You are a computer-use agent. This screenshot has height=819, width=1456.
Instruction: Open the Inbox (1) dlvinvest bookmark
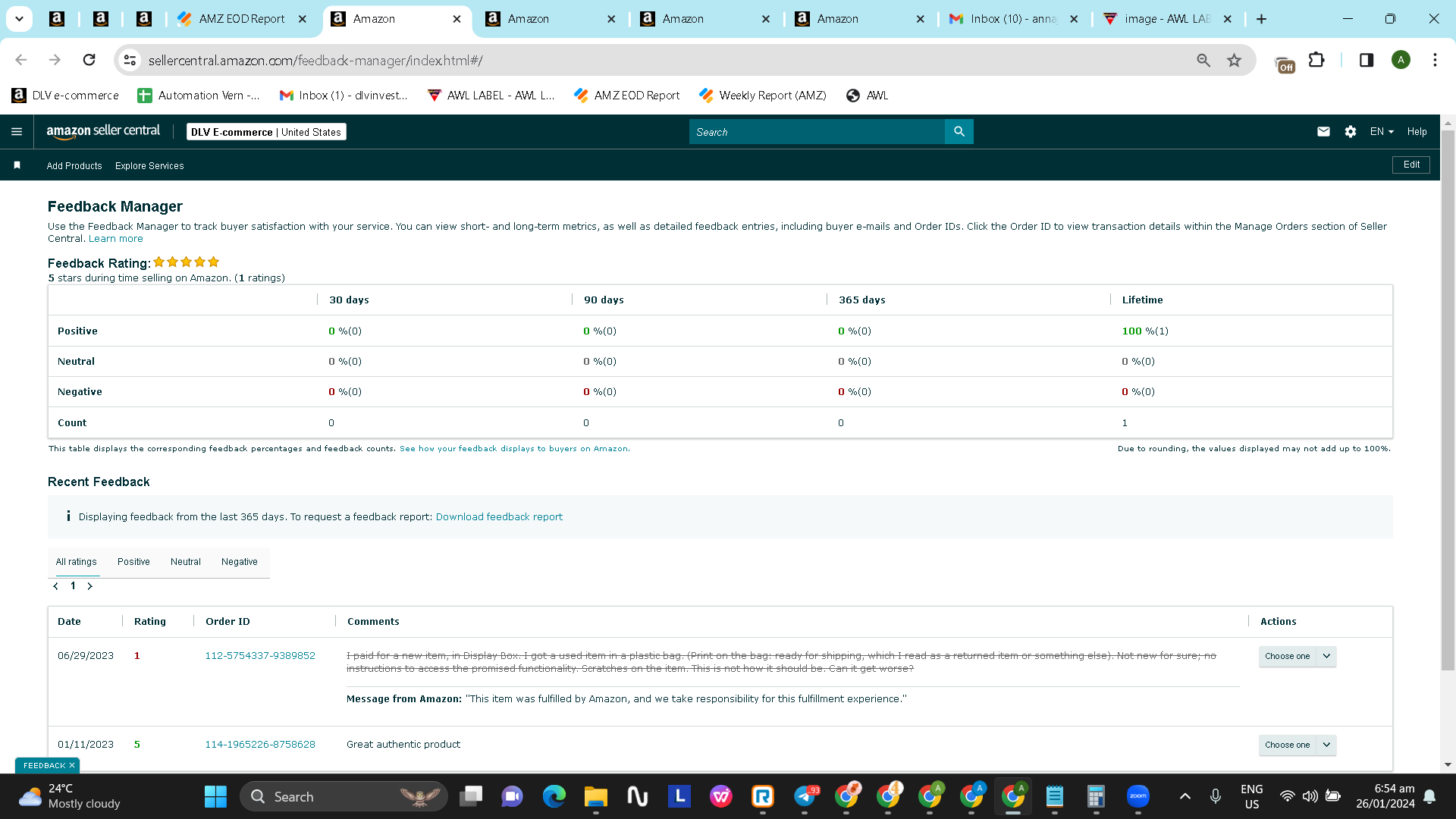344,96
